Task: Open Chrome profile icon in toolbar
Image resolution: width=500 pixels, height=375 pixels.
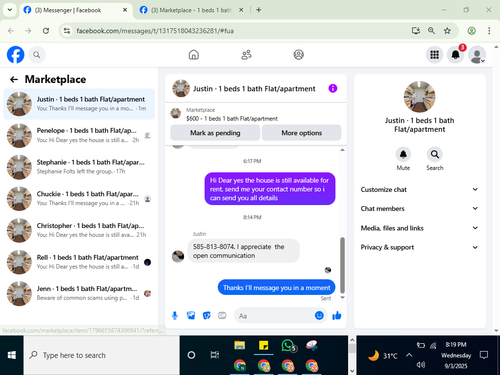Action: pyautogui.click(x=471, y=31)
